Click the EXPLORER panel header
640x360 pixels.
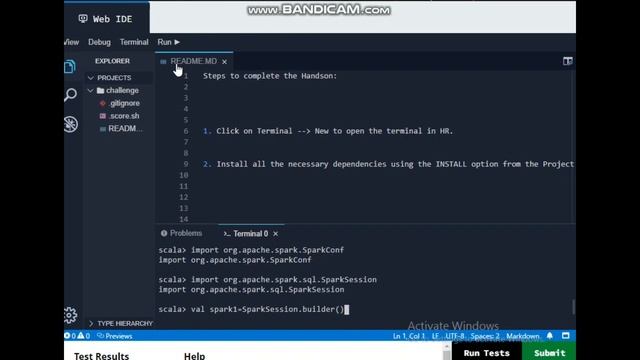click(x=112, y=61)
